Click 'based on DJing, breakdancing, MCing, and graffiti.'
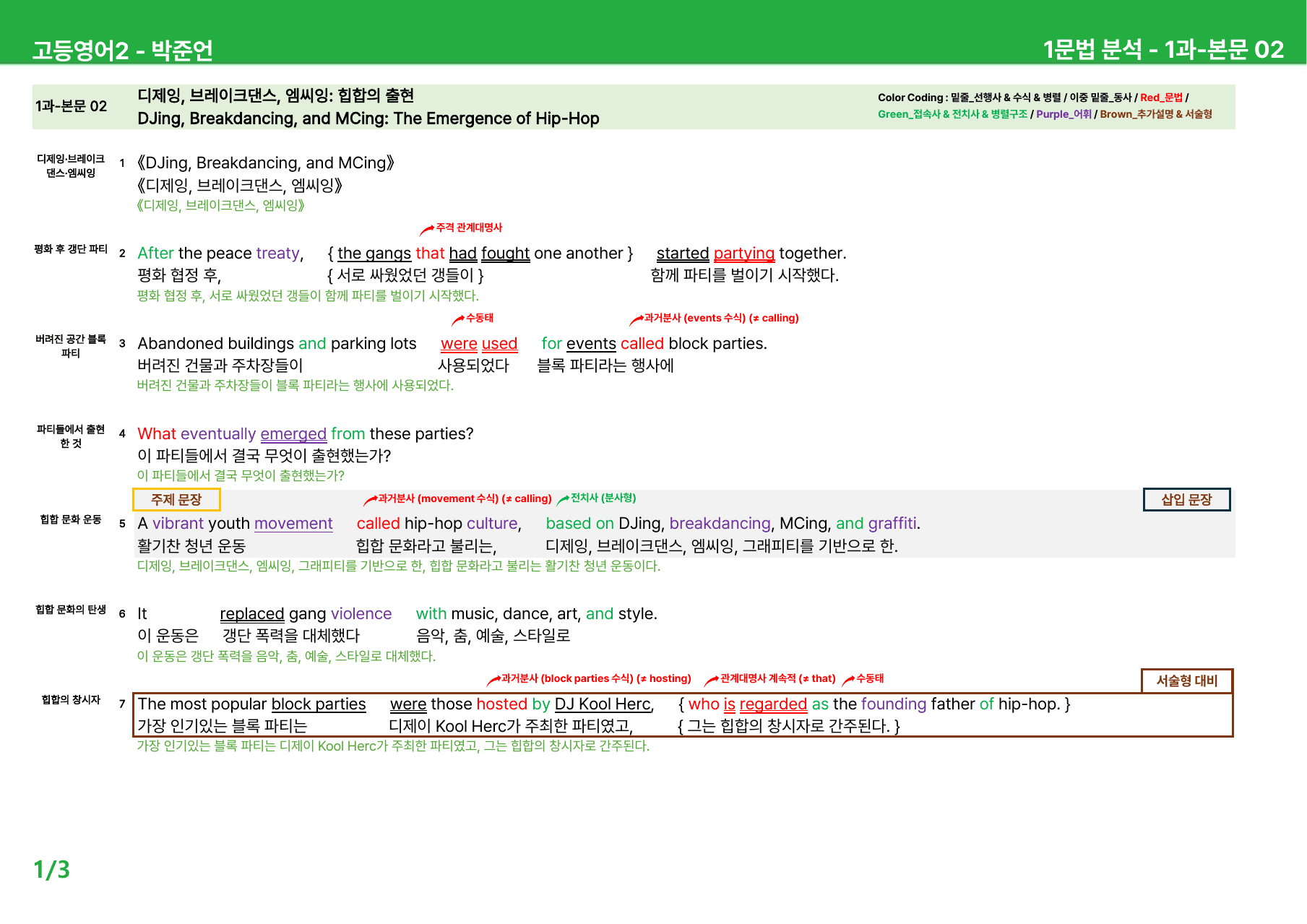 (x=733, y=524)
